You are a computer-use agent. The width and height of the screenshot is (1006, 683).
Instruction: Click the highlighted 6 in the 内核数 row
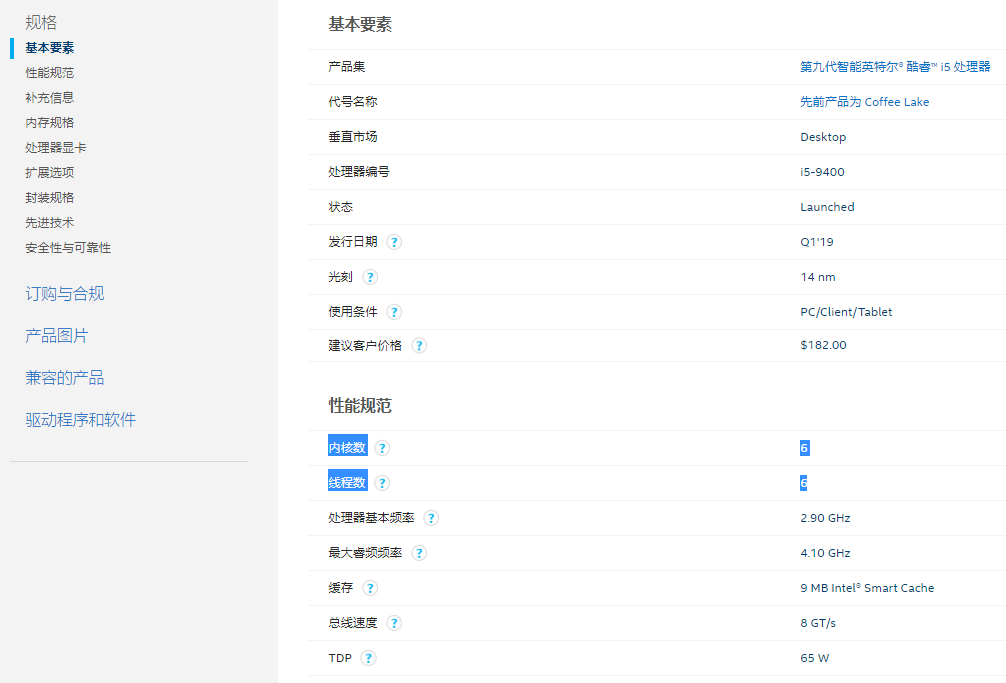(x=805, y=448)
